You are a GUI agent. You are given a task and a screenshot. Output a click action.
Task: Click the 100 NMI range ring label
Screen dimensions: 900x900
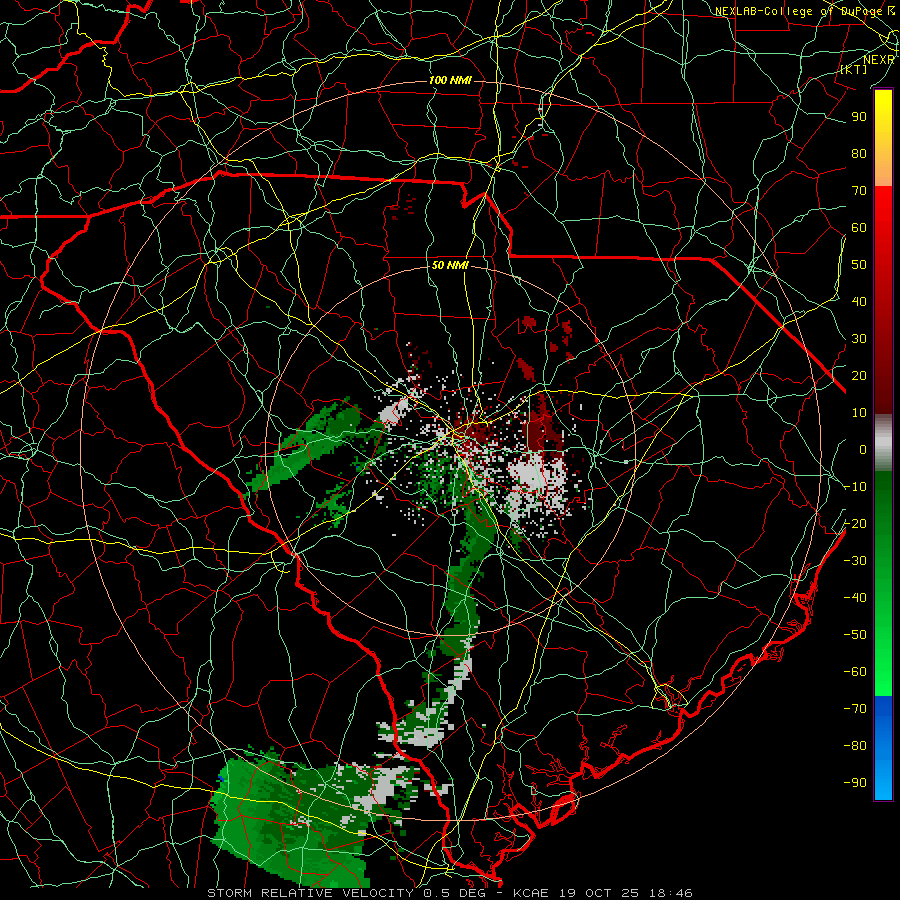450,80
